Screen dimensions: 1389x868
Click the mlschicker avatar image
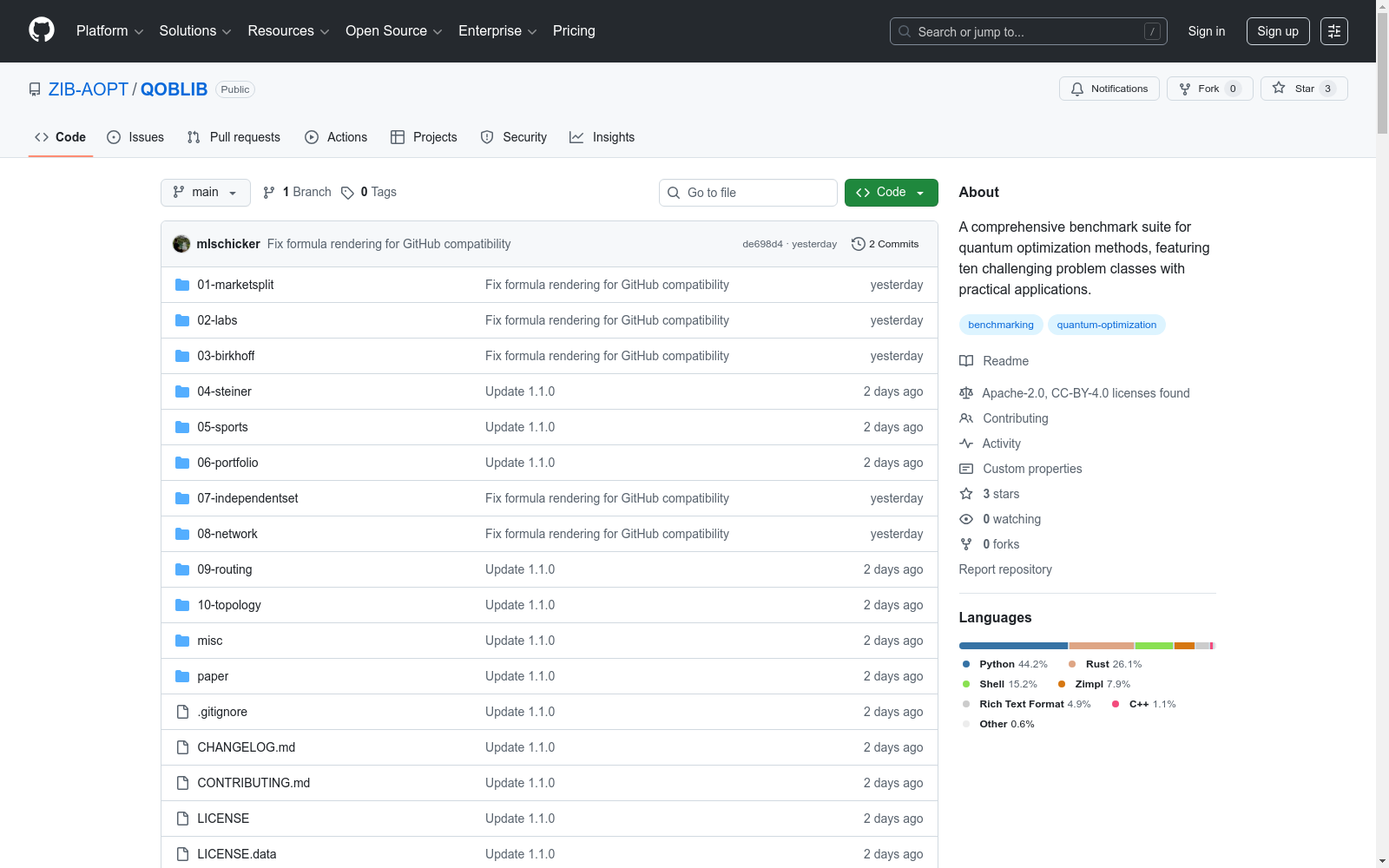(181, 244)
